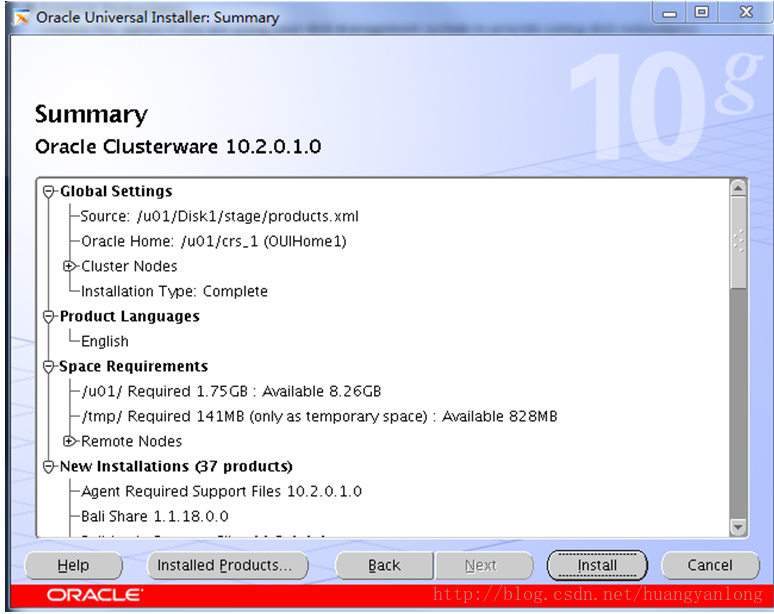Click the Install button

[x=597, y=565]
